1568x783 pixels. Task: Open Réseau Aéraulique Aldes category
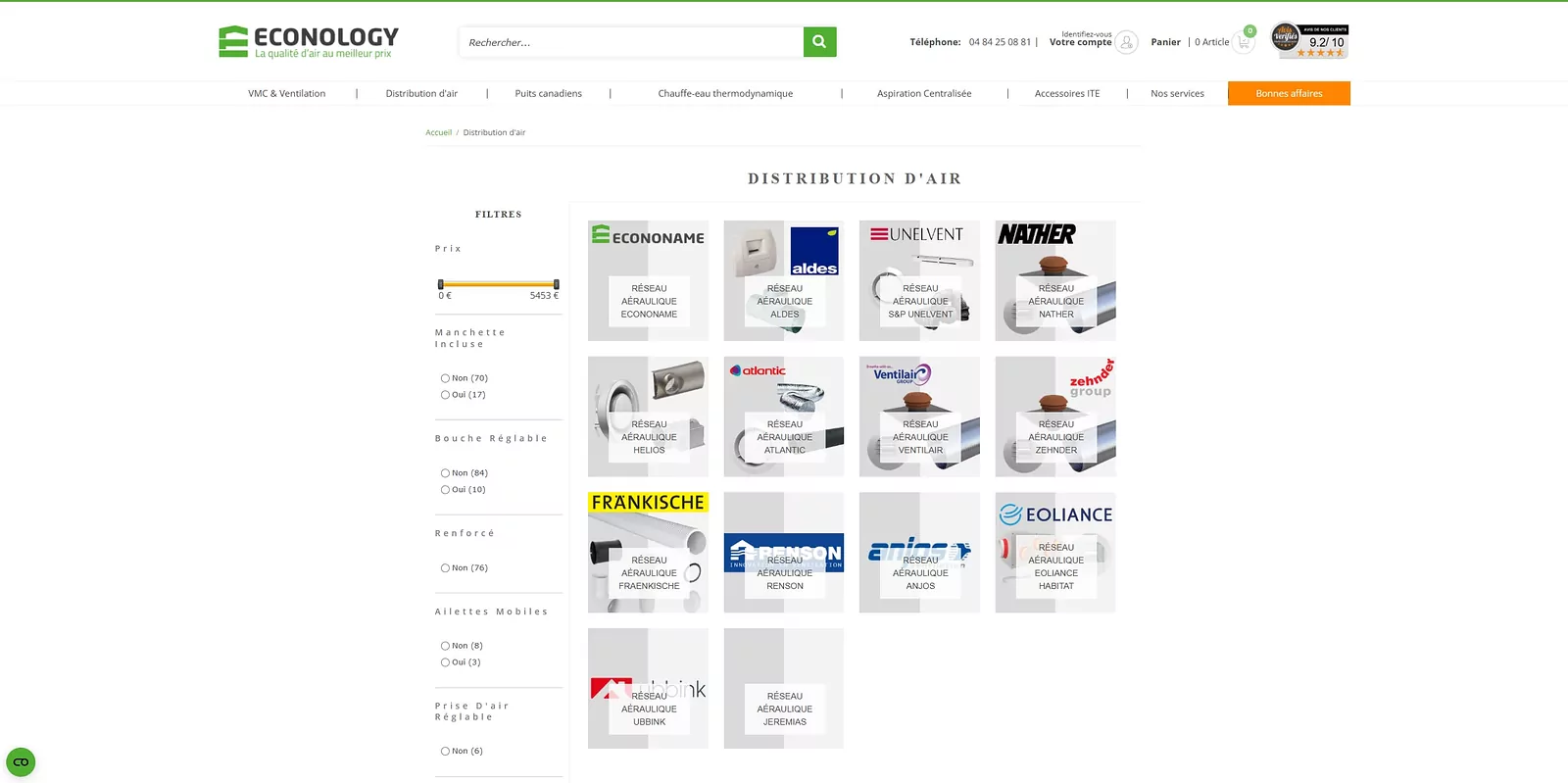coord(784,280)
